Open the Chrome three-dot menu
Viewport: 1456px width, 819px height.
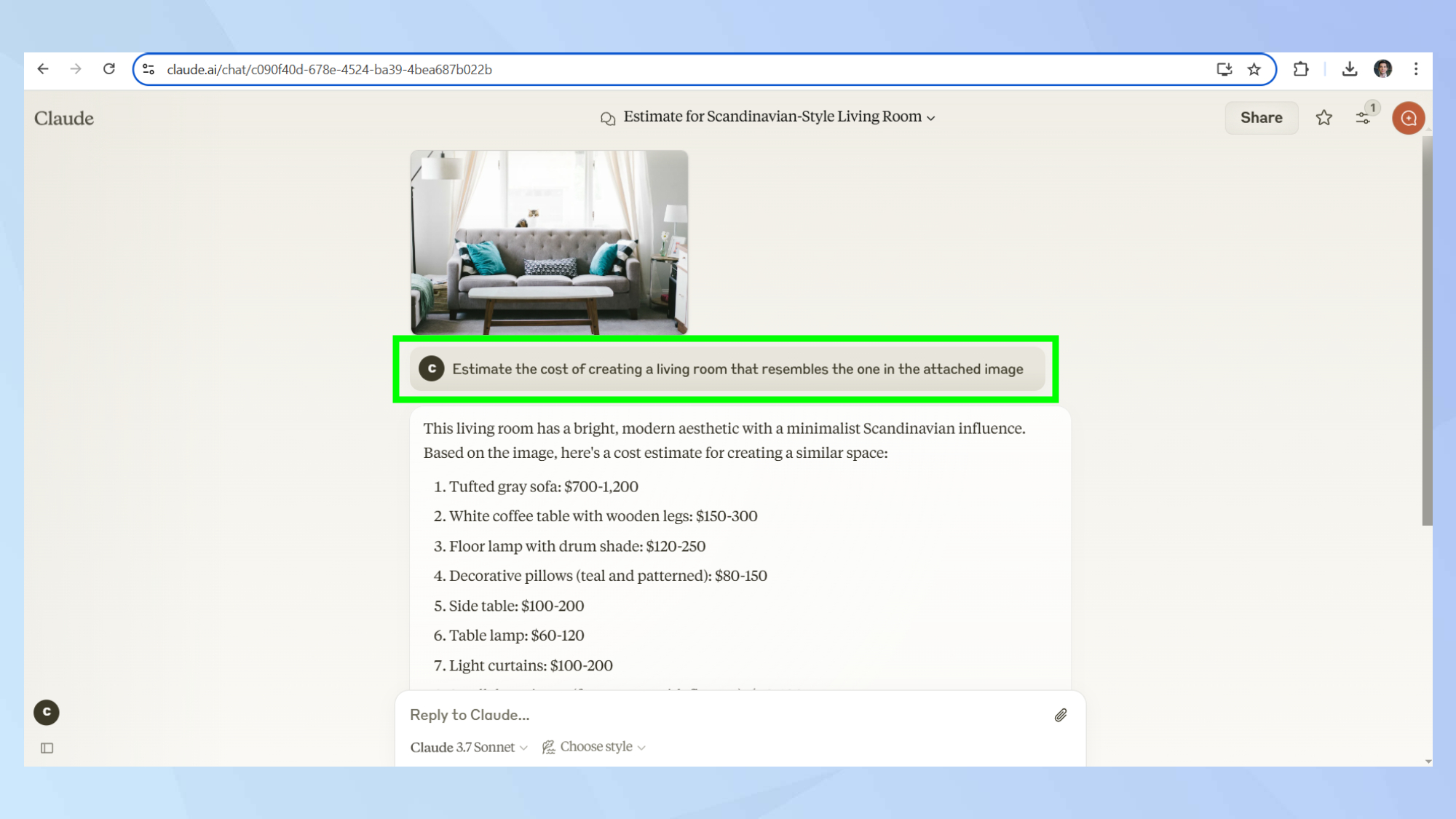point(1416,69)
